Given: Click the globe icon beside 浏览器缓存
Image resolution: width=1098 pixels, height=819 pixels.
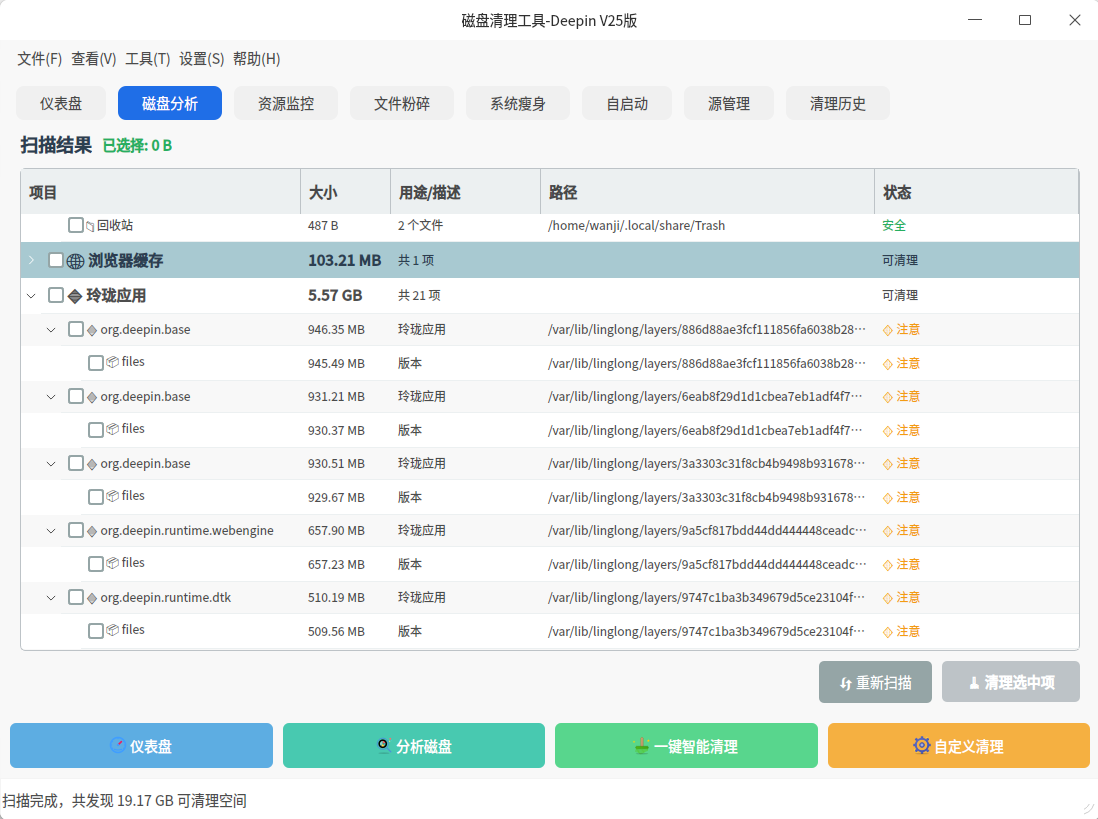Looking at the screenshot, I should [x=75, y=261].
